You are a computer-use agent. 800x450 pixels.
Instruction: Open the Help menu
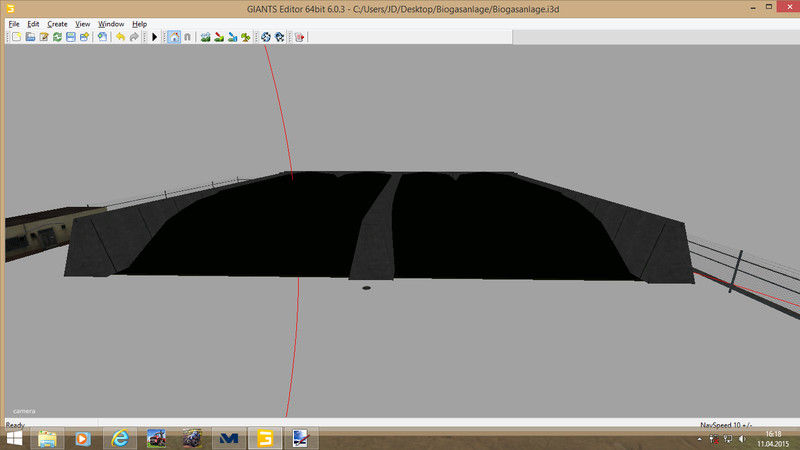[x=139, y=23]
